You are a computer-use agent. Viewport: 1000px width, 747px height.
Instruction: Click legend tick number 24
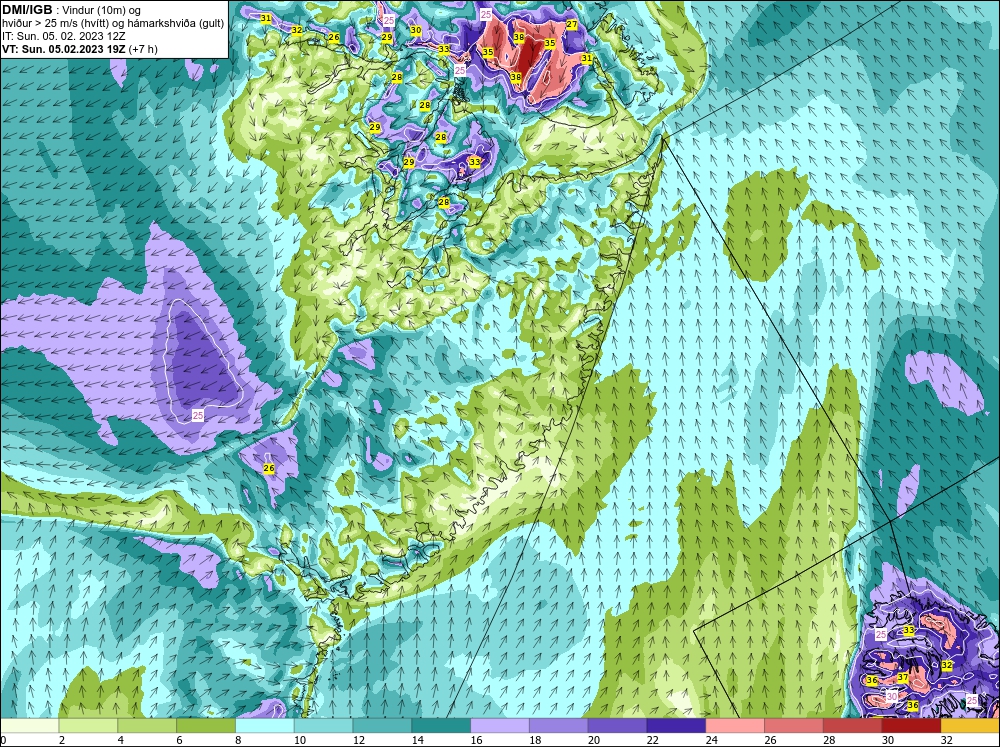(712, 740)
